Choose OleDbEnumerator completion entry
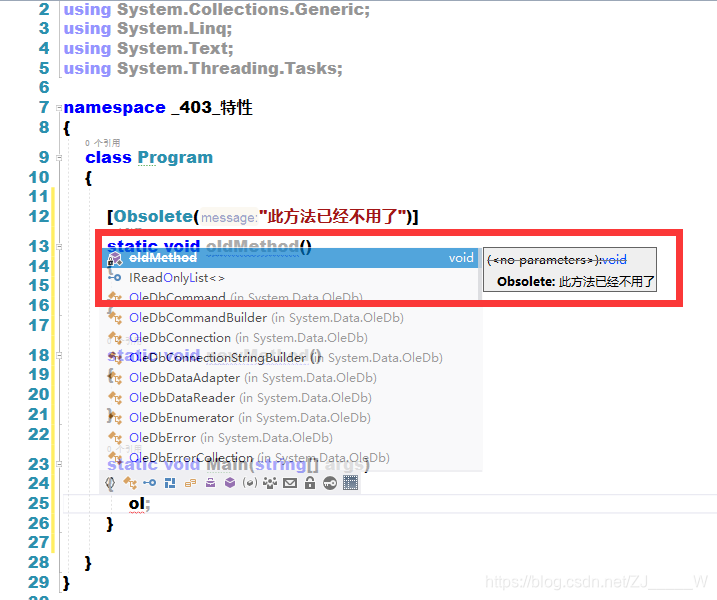The height and width of the screenshot is (600, 717). point(290,418)
